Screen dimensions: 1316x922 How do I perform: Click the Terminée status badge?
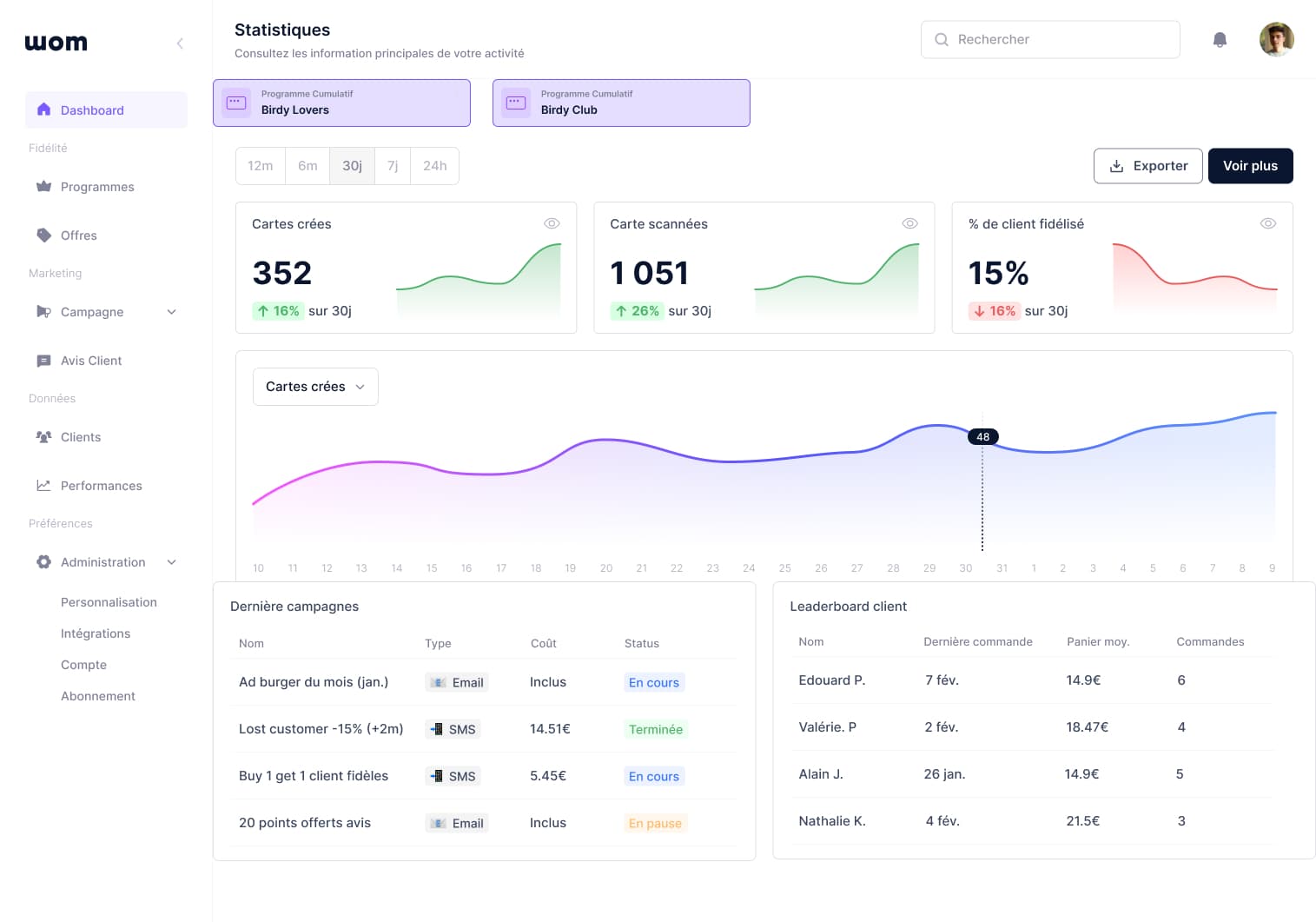[x=656, y=729]
